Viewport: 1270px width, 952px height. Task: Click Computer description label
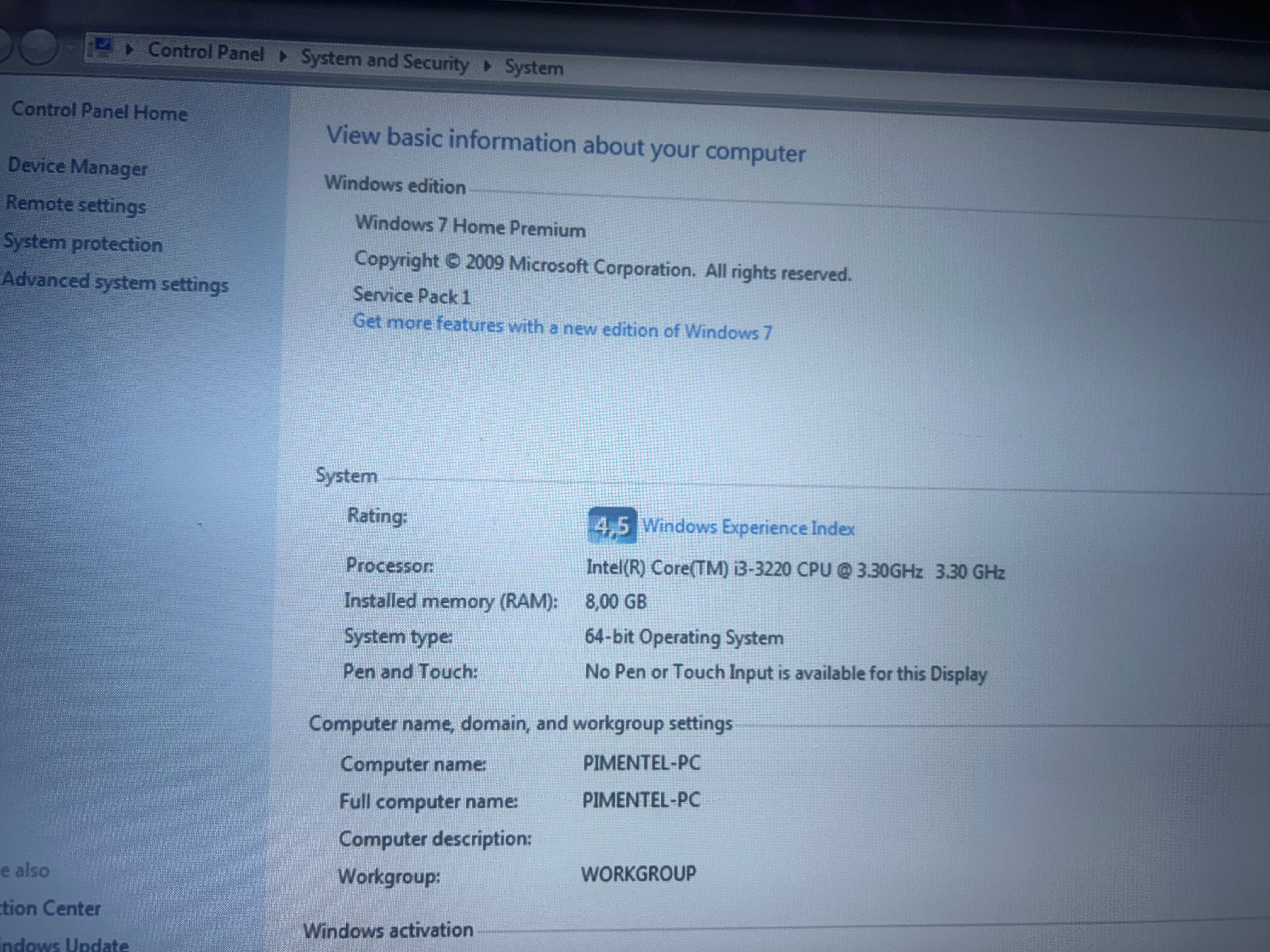pyautogui.click(x=435, y=838)
